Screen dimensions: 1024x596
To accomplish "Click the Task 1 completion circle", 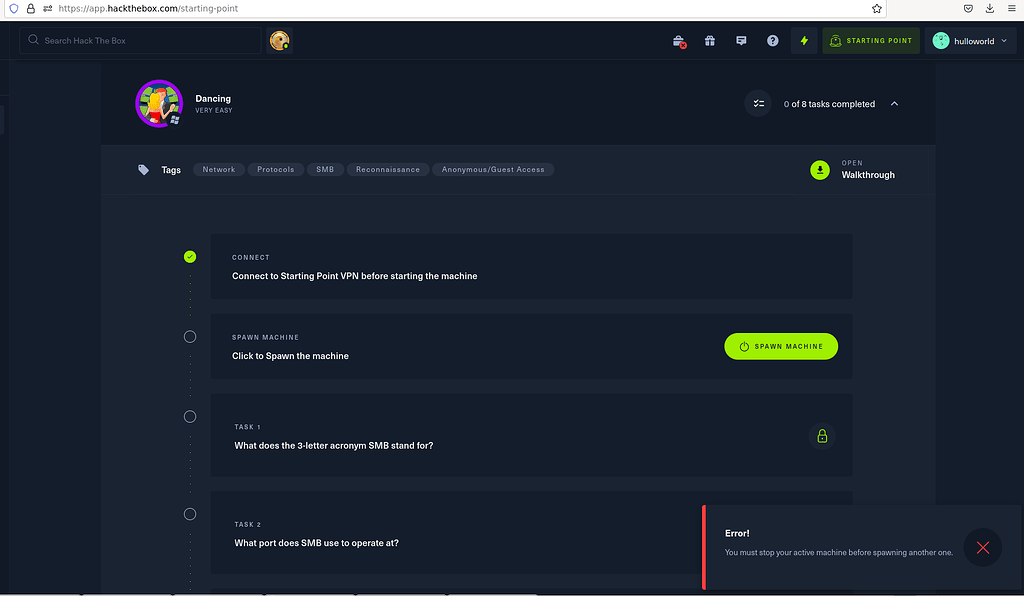I will pos(190,416).
